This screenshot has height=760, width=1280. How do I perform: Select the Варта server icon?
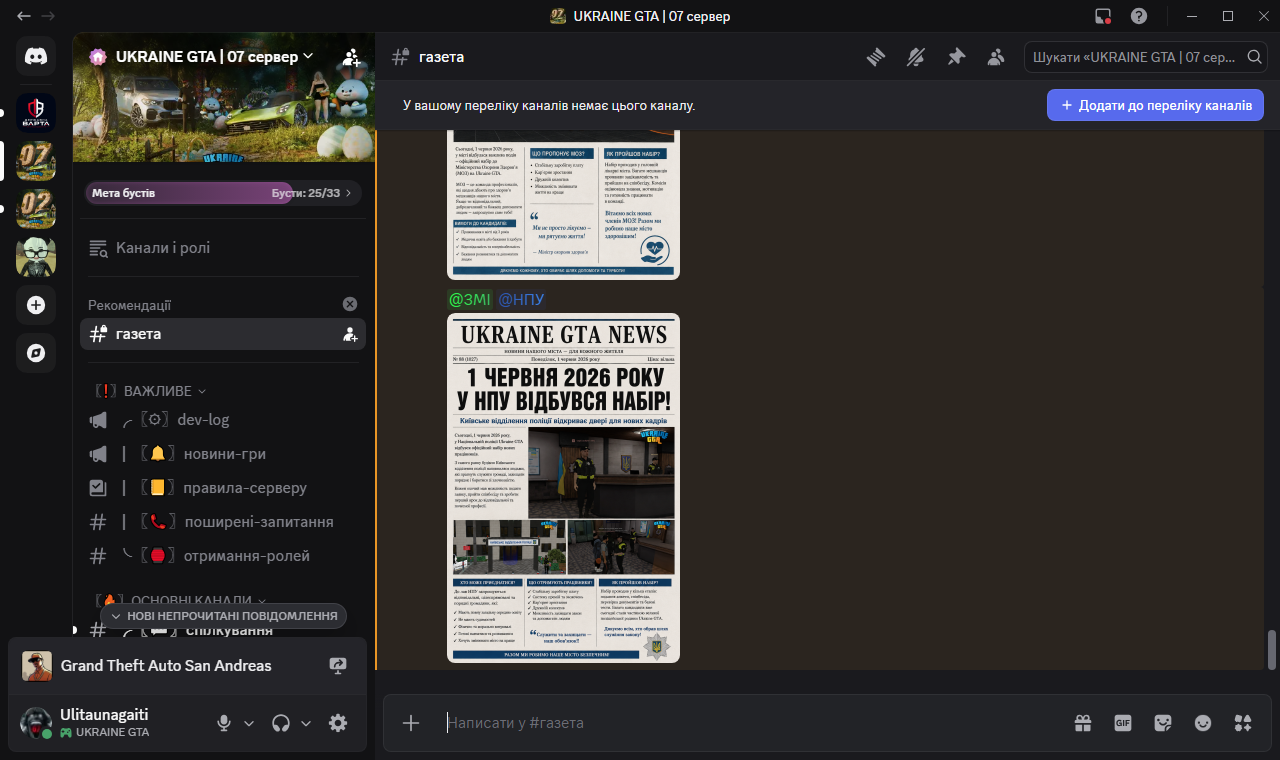point(36,114)
